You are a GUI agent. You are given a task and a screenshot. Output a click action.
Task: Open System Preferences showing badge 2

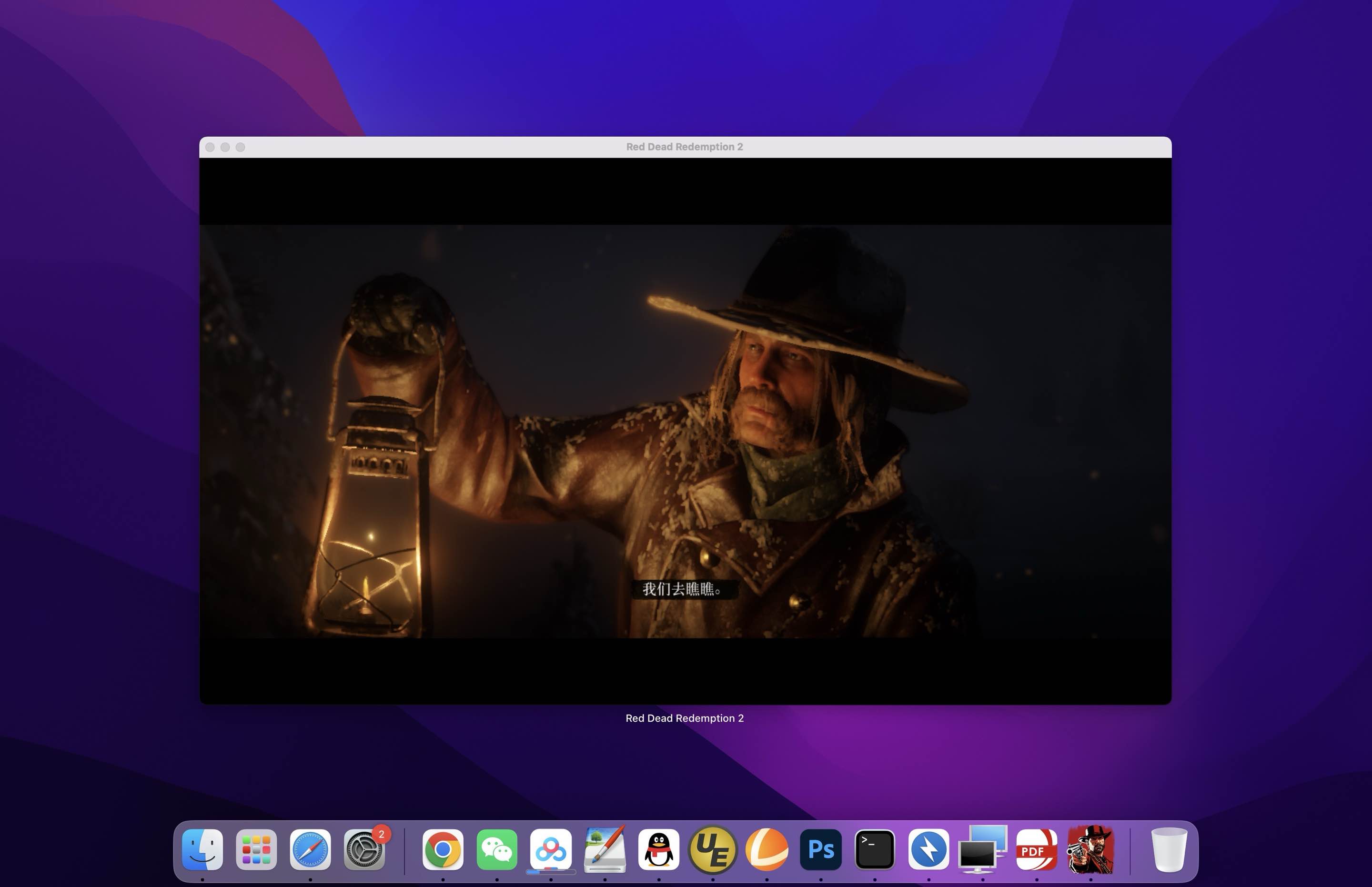(x=364, y=849)
